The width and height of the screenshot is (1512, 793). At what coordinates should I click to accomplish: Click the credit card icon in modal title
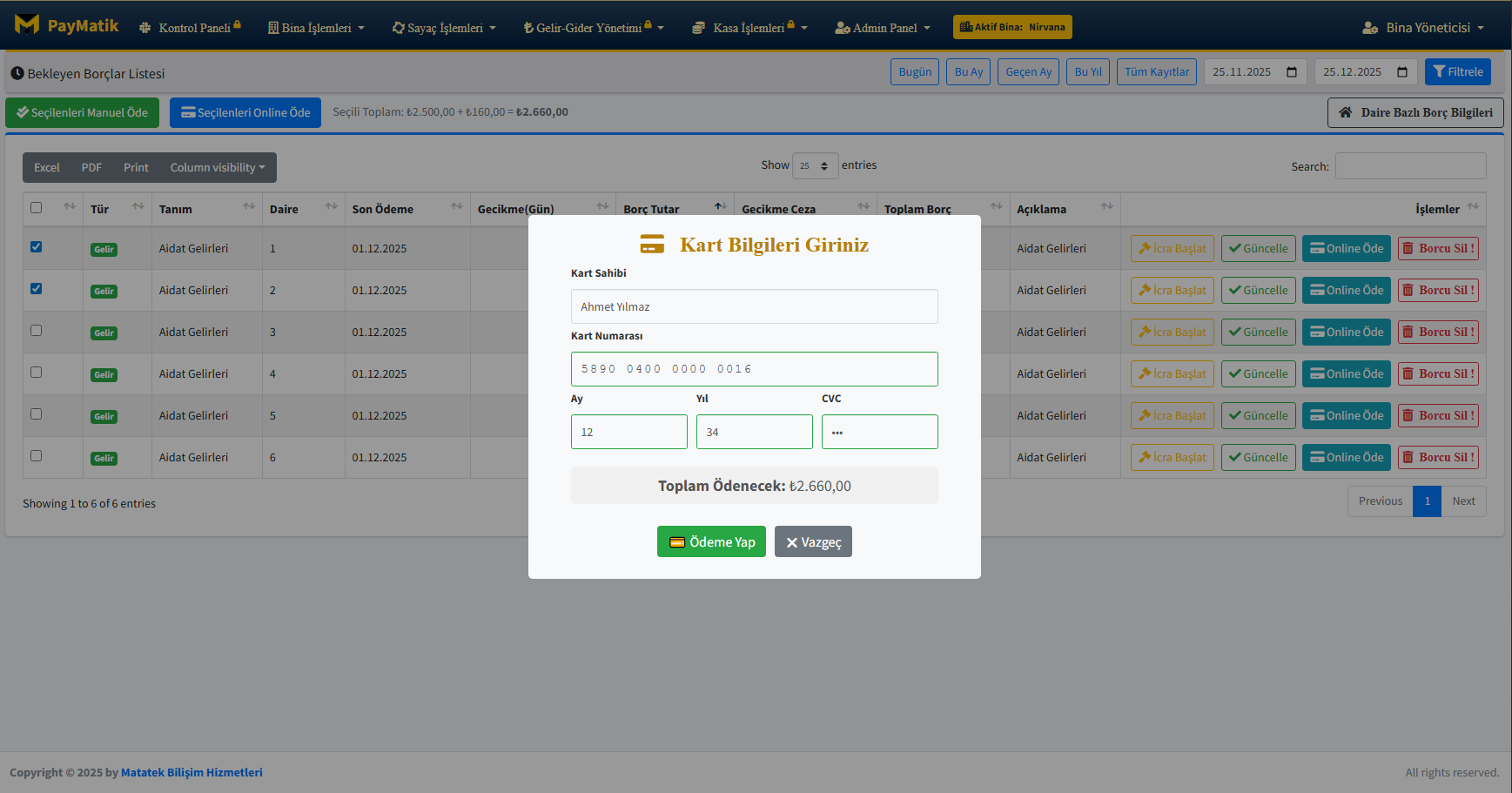coord(652,245)
